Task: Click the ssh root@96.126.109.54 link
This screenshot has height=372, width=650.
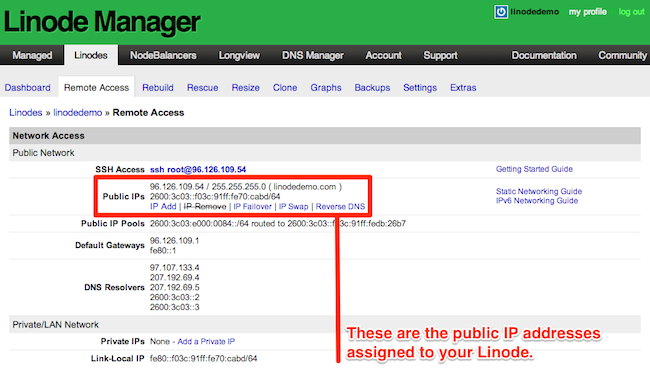Action: [198, 169]
